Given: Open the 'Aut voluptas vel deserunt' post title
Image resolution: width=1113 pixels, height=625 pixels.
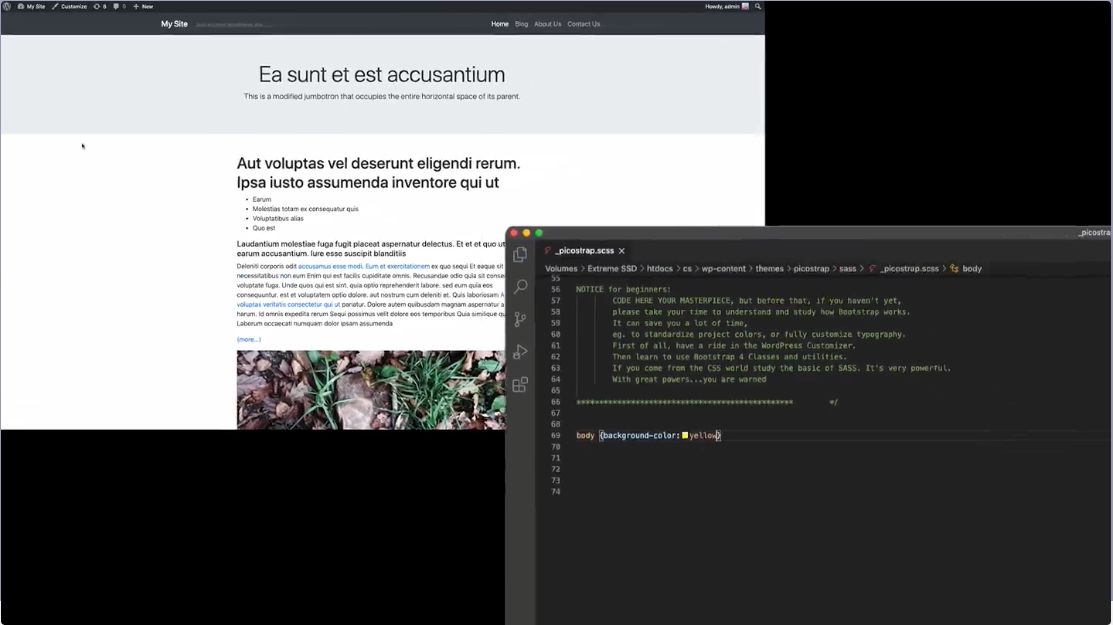Looking at the screenshot, I should (x=378, y=173).
